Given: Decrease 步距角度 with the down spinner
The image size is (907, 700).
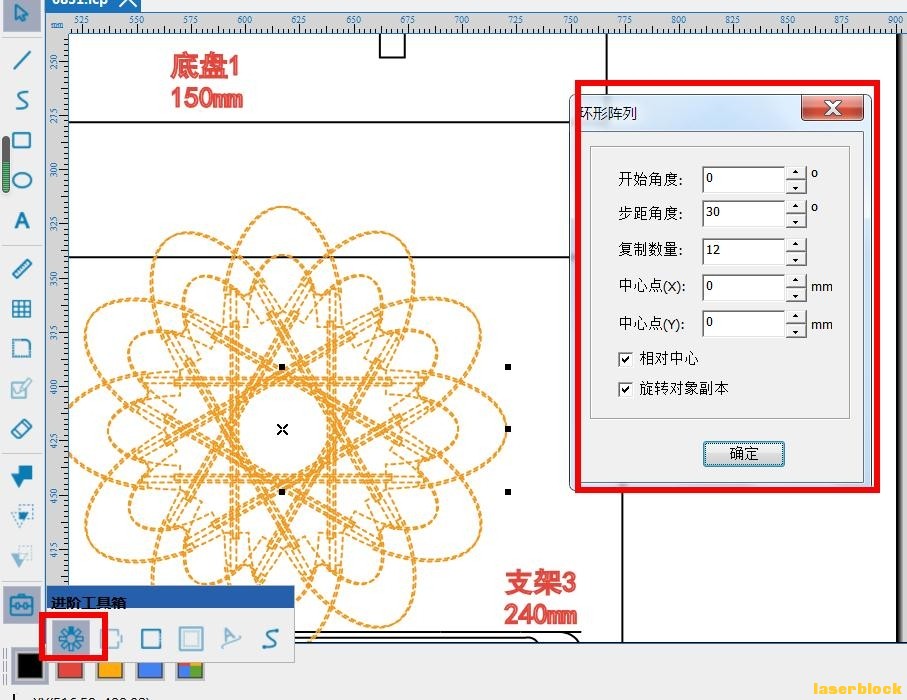Looking at the screenshot, I should pyautogui.click(x=796, y=220).
